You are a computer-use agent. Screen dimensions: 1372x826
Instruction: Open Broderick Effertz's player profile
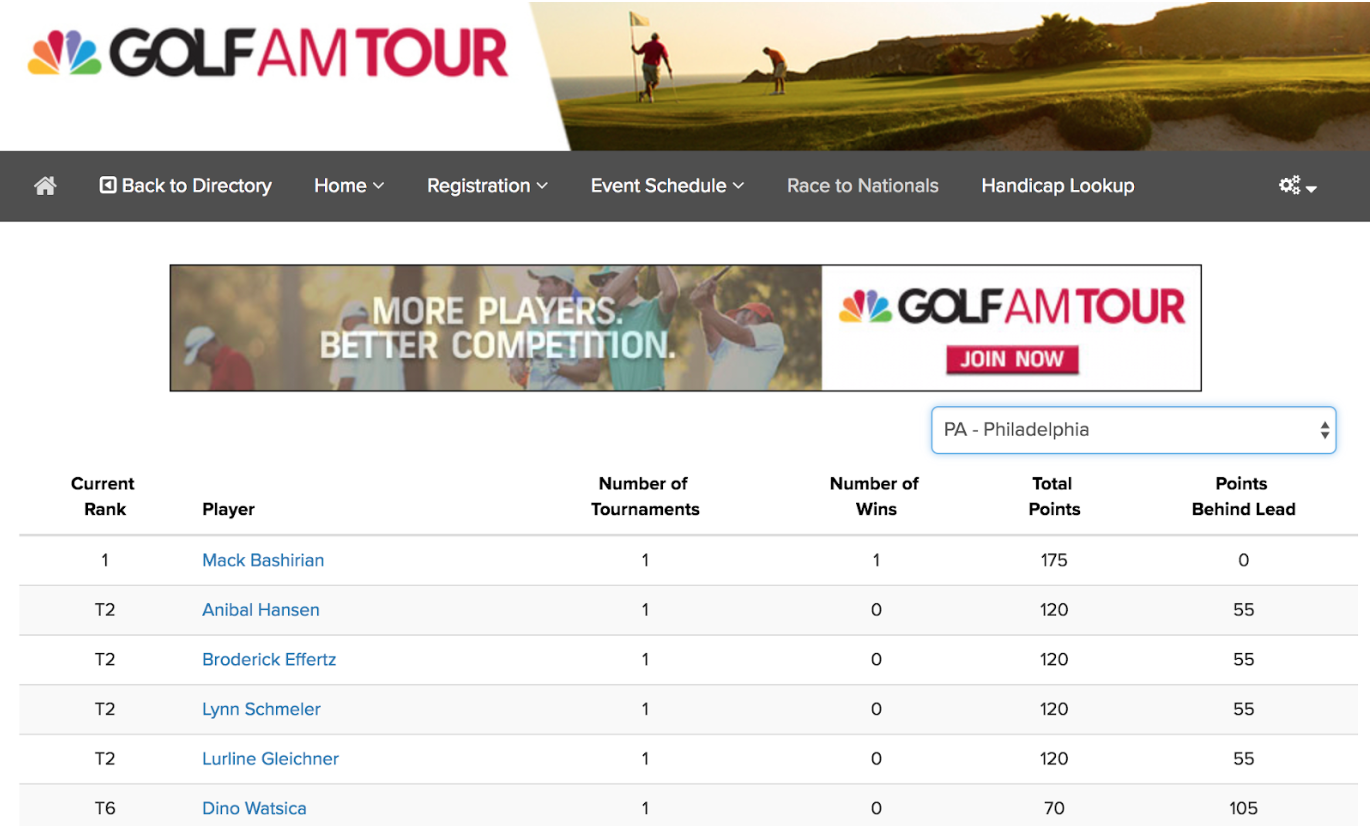(x=269, y=660)
